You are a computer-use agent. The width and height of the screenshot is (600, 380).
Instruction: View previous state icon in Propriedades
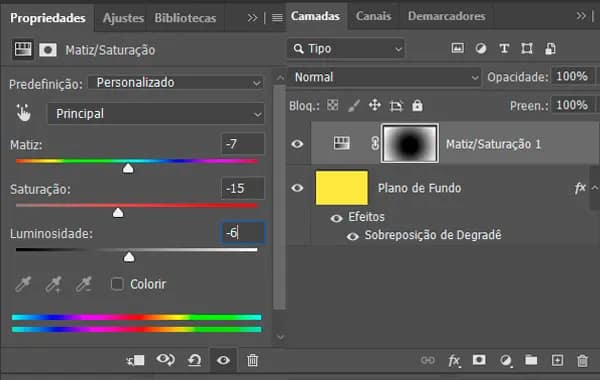pos(165,360)
